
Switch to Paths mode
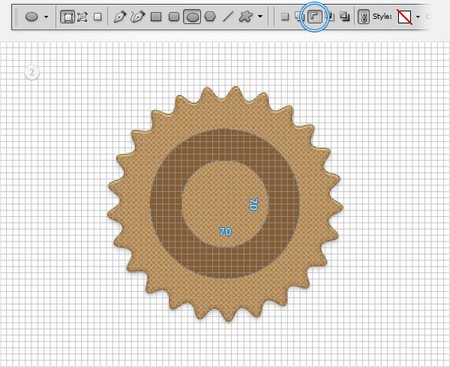point(82,17)
